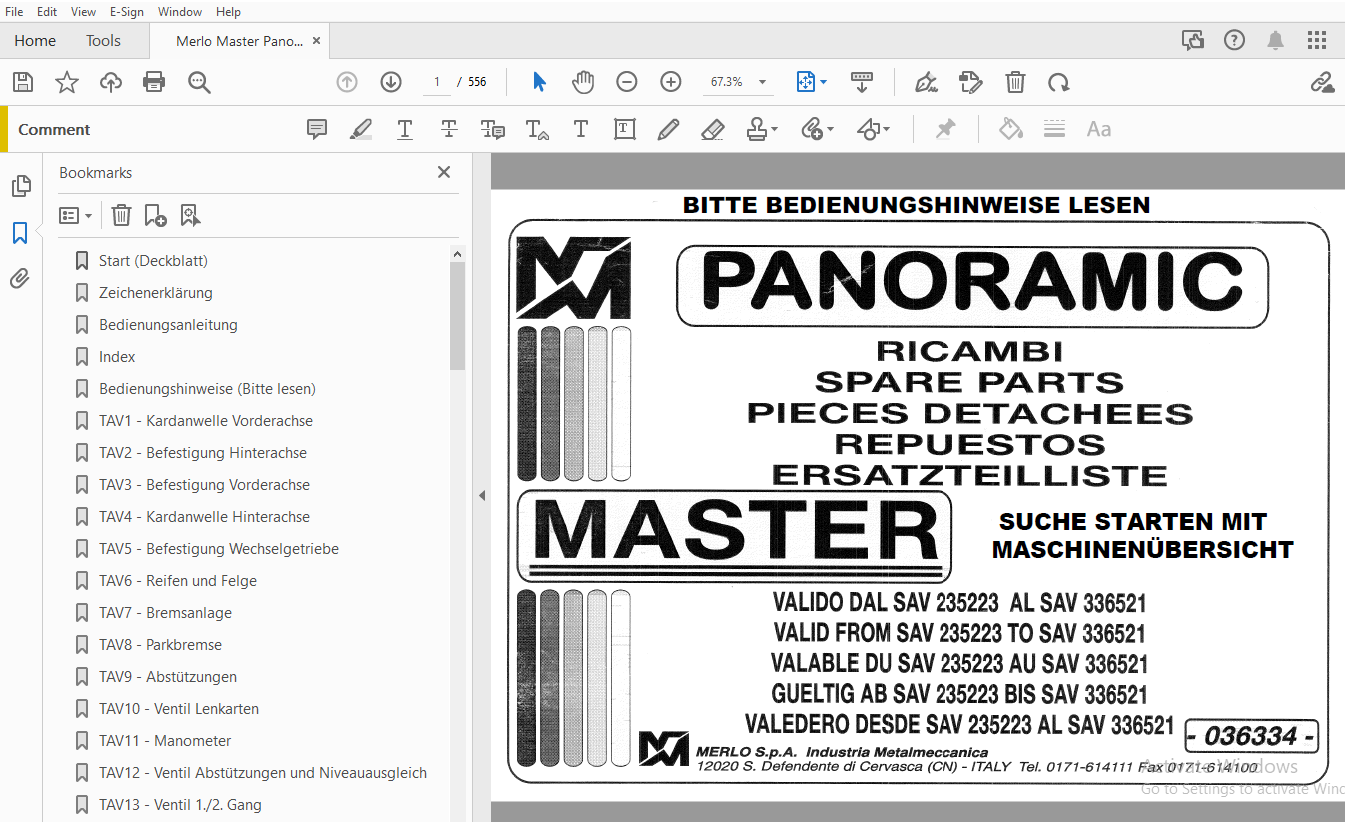Select the Add text comment tool
Image resolution: width=1345 pixels, height=822 pixels.
point(581,129)
